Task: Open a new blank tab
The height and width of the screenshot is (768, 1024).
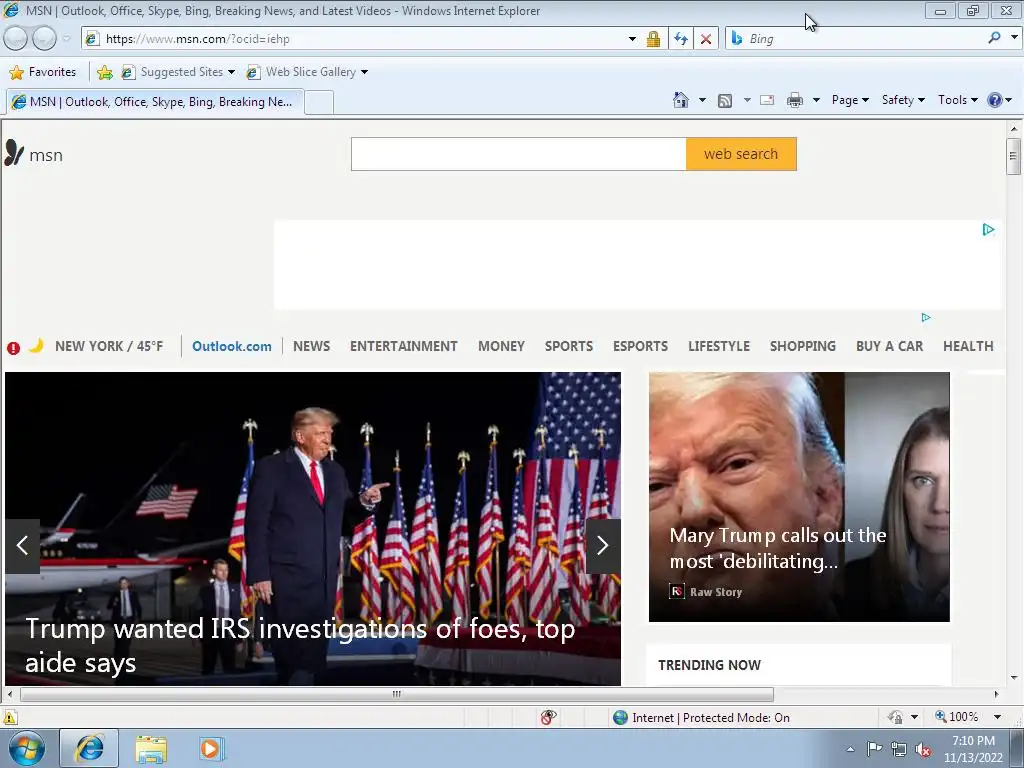Action: [319, 103]
